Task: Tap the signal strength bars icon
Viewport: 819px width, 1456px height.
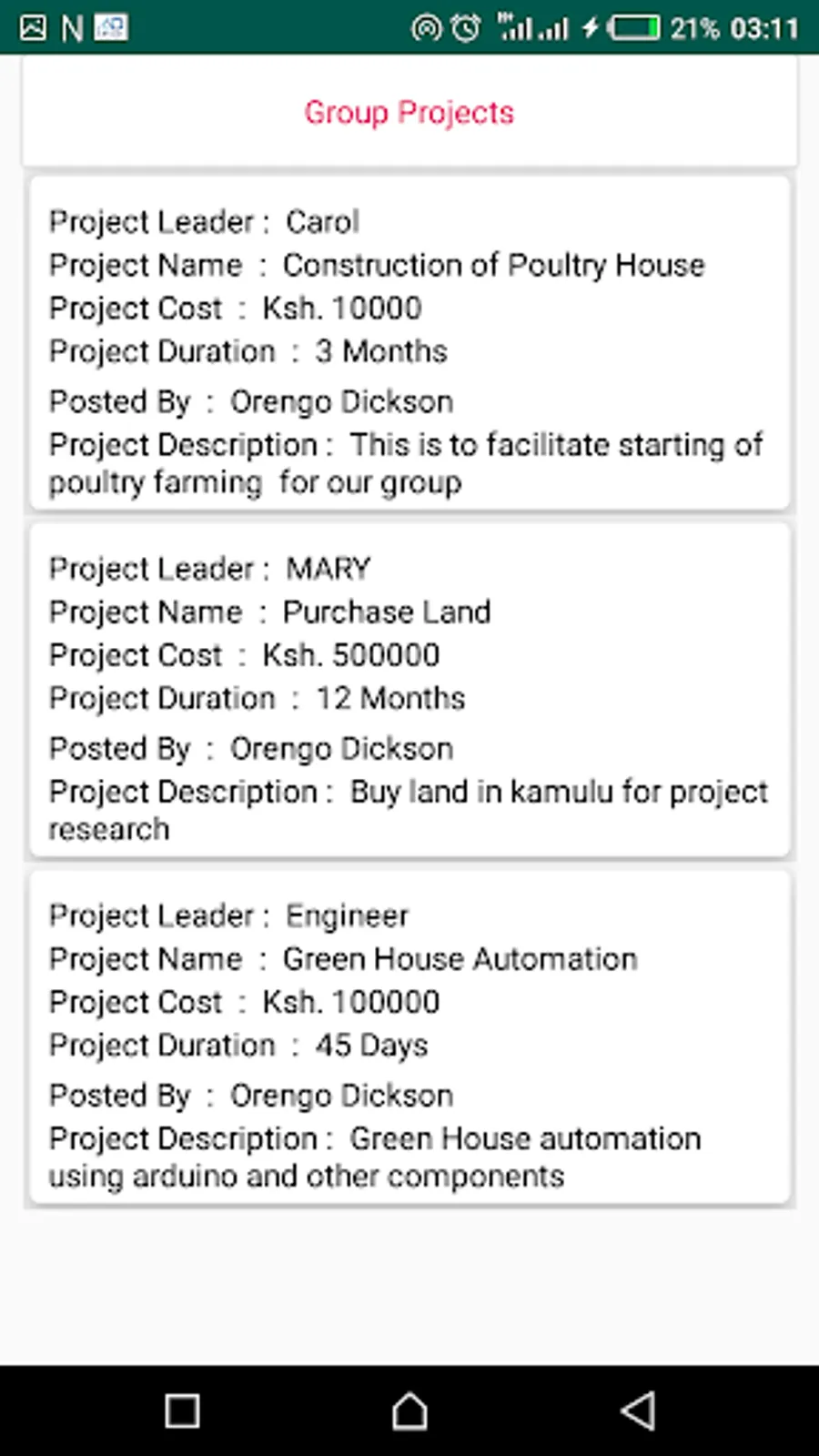Action: tap(532, 28)
